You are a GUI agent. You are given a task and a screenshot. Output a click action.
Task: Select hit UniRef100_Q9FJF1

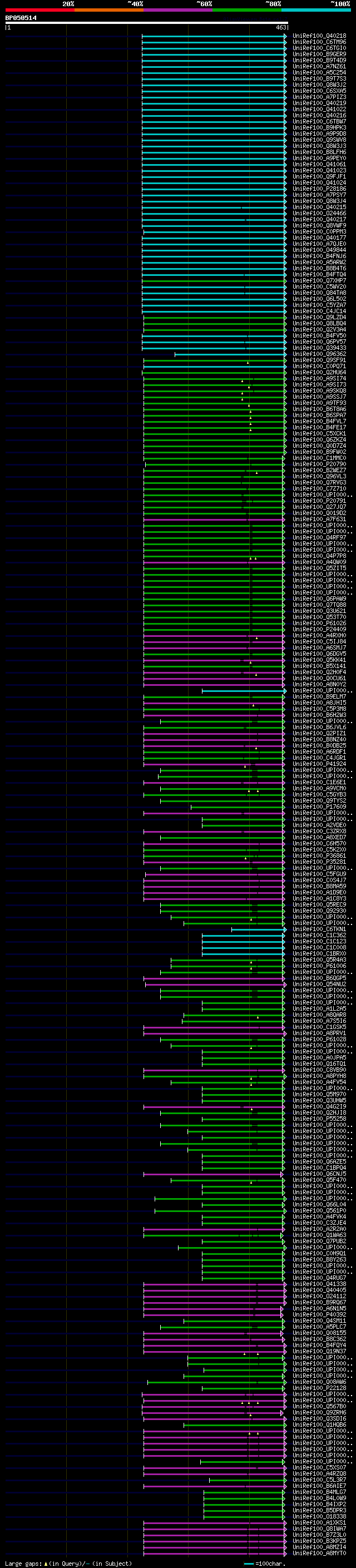(319, 176)
